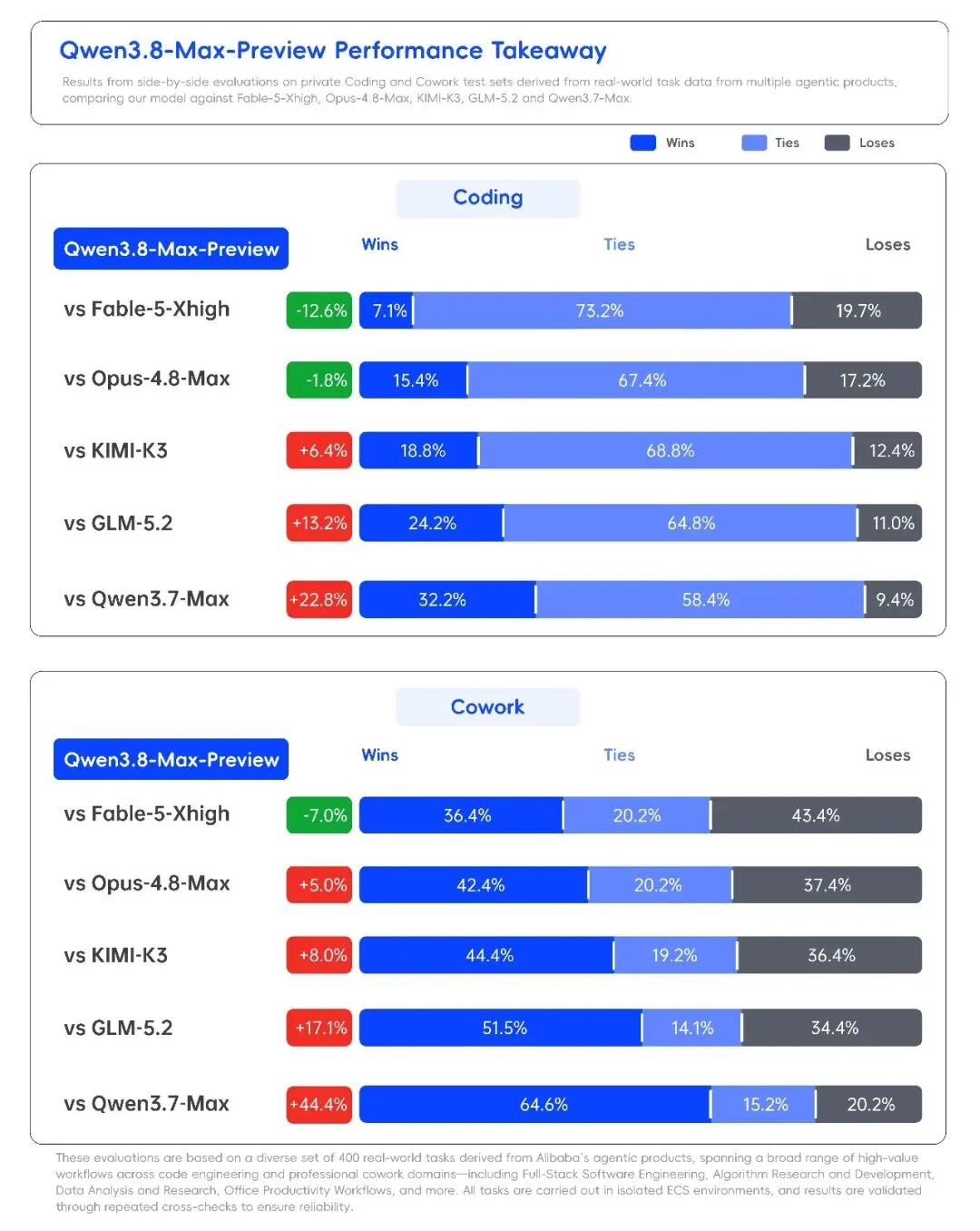Click the 17.2% loses segment vs Opus-4.8-Max

coord(864,380)
